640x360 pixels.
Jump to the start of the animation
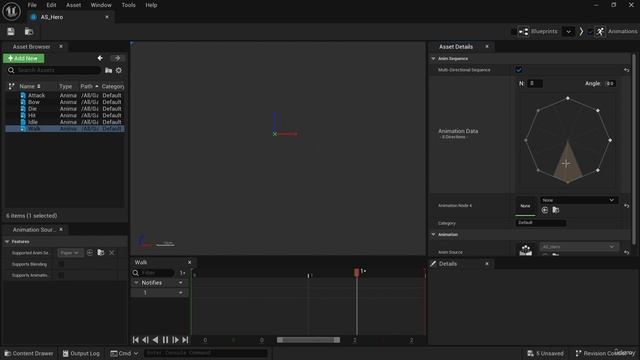click(x=136, y=340)
